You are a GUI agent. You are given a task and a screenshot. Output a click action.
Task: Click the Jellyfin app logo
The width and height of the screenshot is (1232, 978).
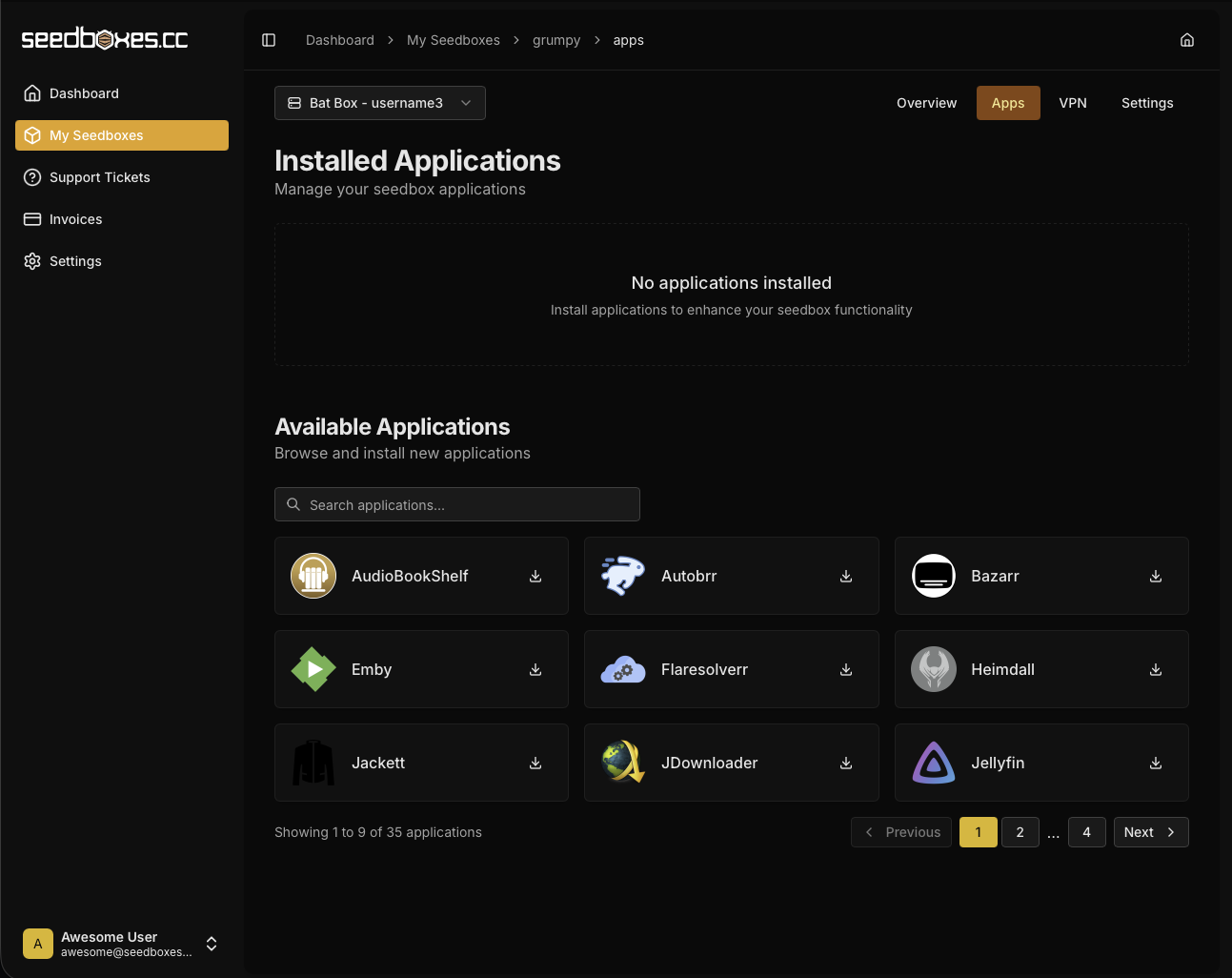934,764
